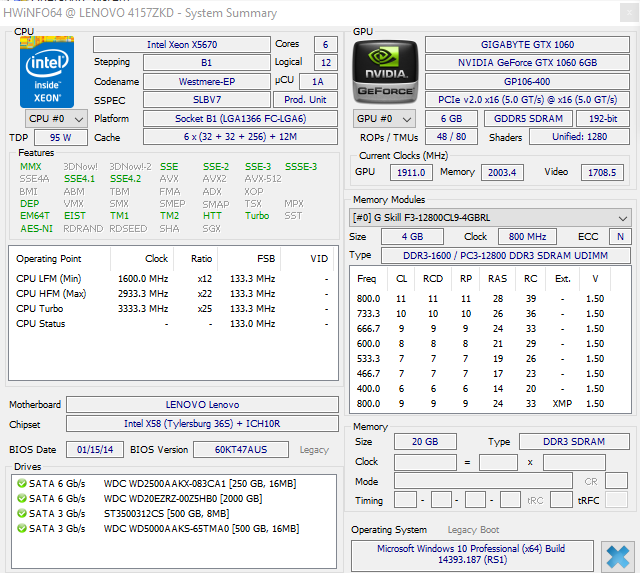Click the Windows 10 Professional OS field
Viewport: 640px width, 573px height.
coord(471,556)
